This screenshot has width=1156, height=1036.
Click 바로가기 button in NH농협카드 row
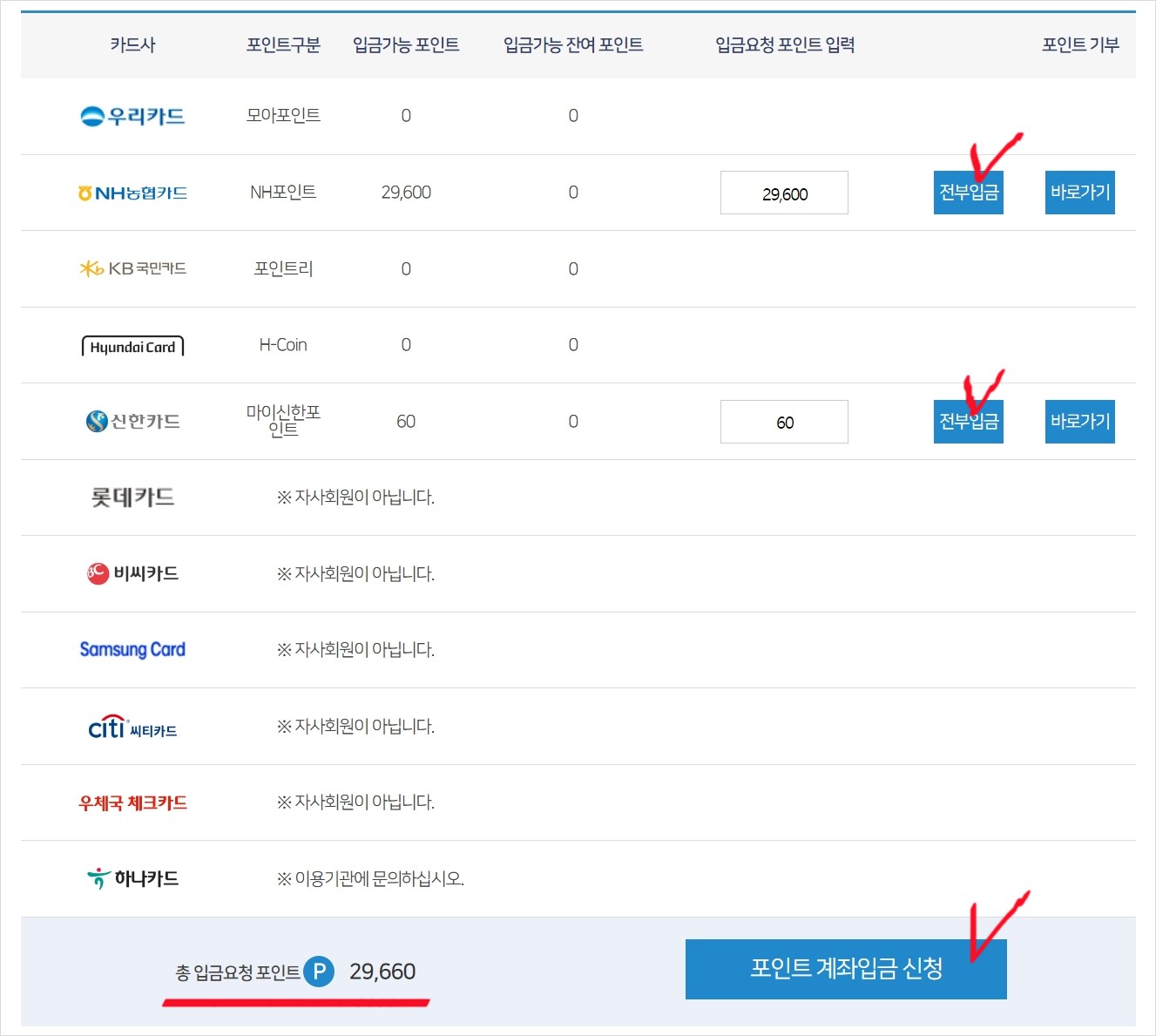(1079, 193)
